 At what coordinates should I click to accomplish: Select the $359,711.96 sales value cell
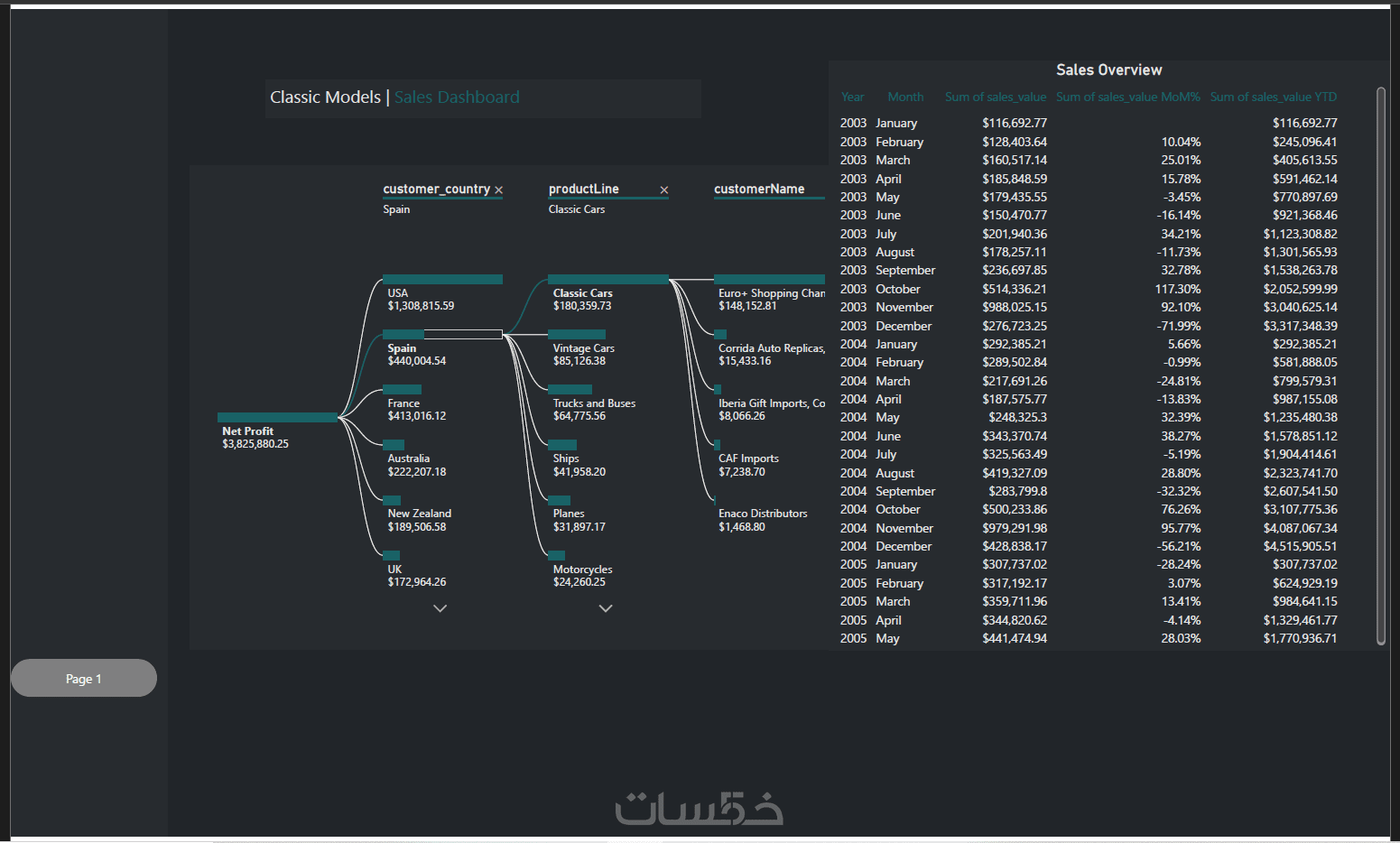1015,602
